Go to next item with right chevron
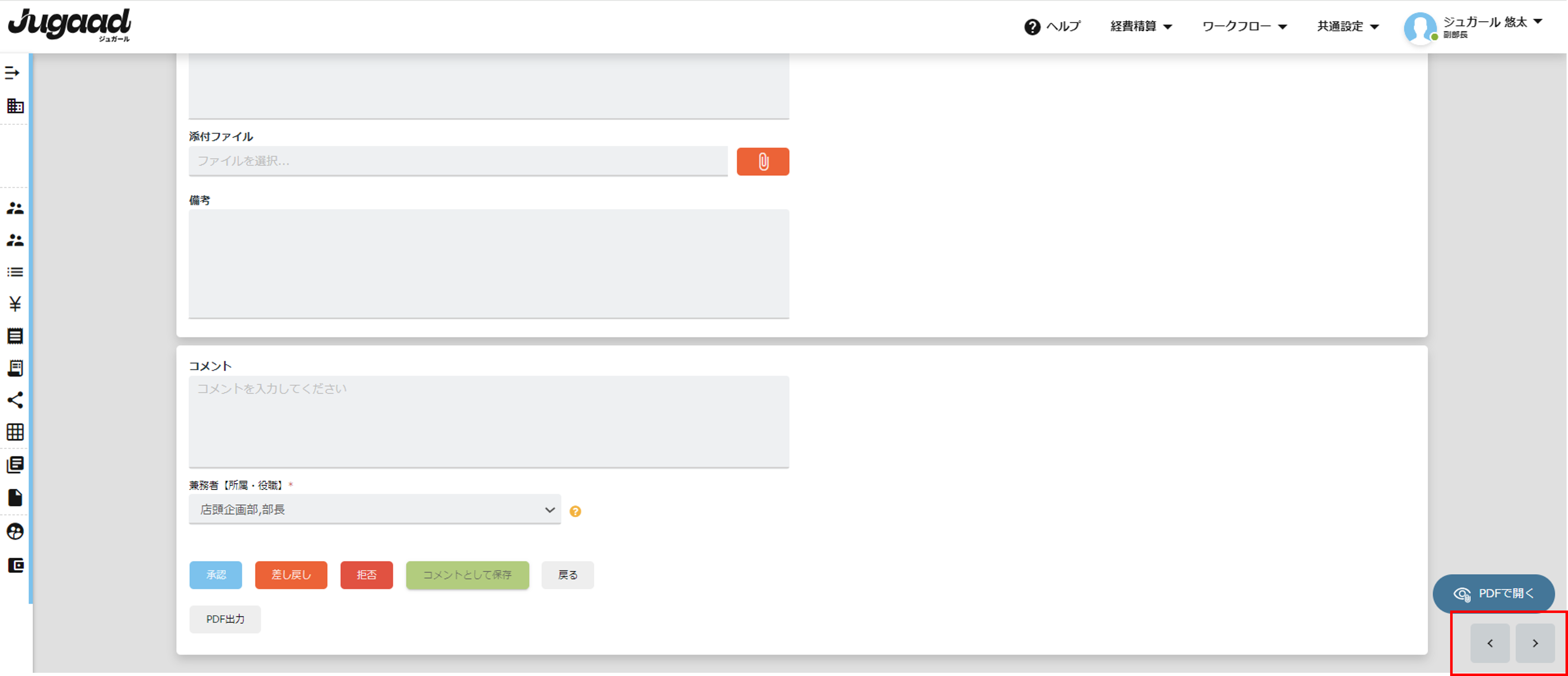Screen dimensions: 1568x676 tap(1535, 643)
